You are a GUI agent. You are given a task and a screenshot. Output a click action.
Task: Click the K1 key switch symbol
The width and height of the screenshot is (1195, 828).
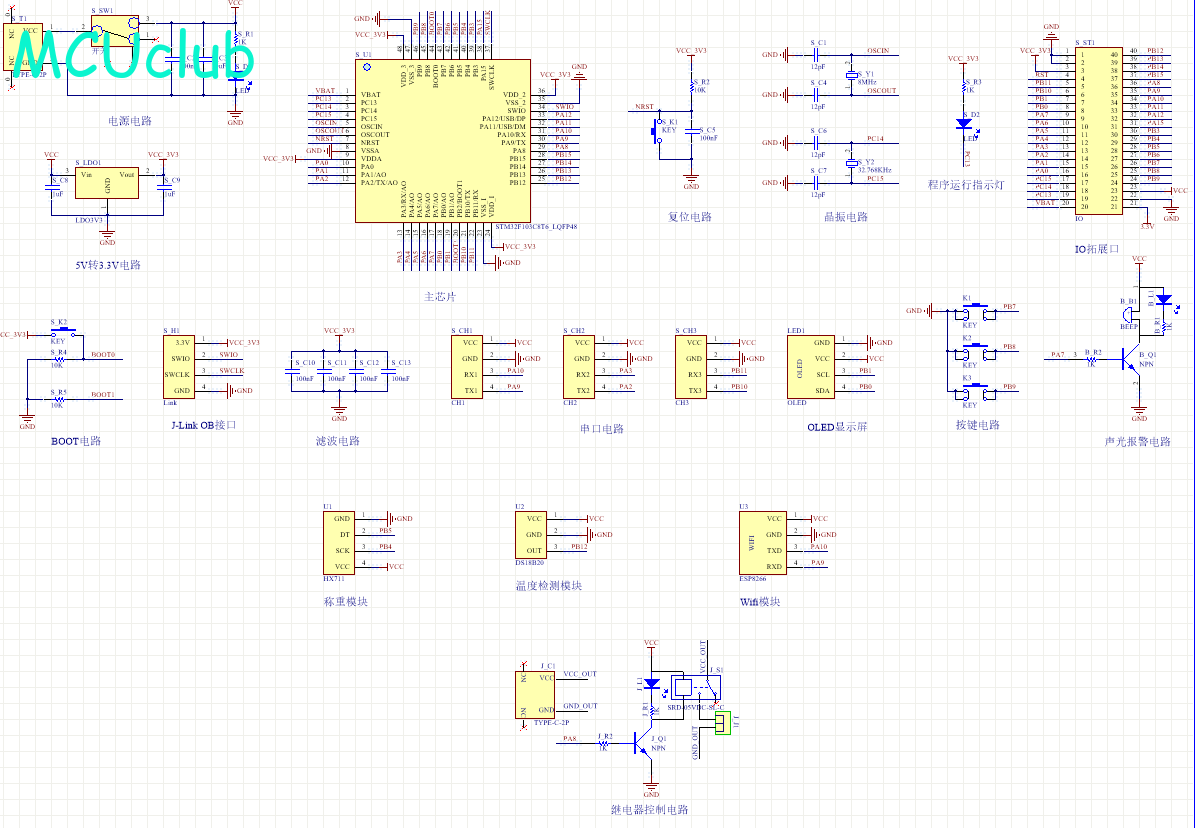click(x=978, y=311)
